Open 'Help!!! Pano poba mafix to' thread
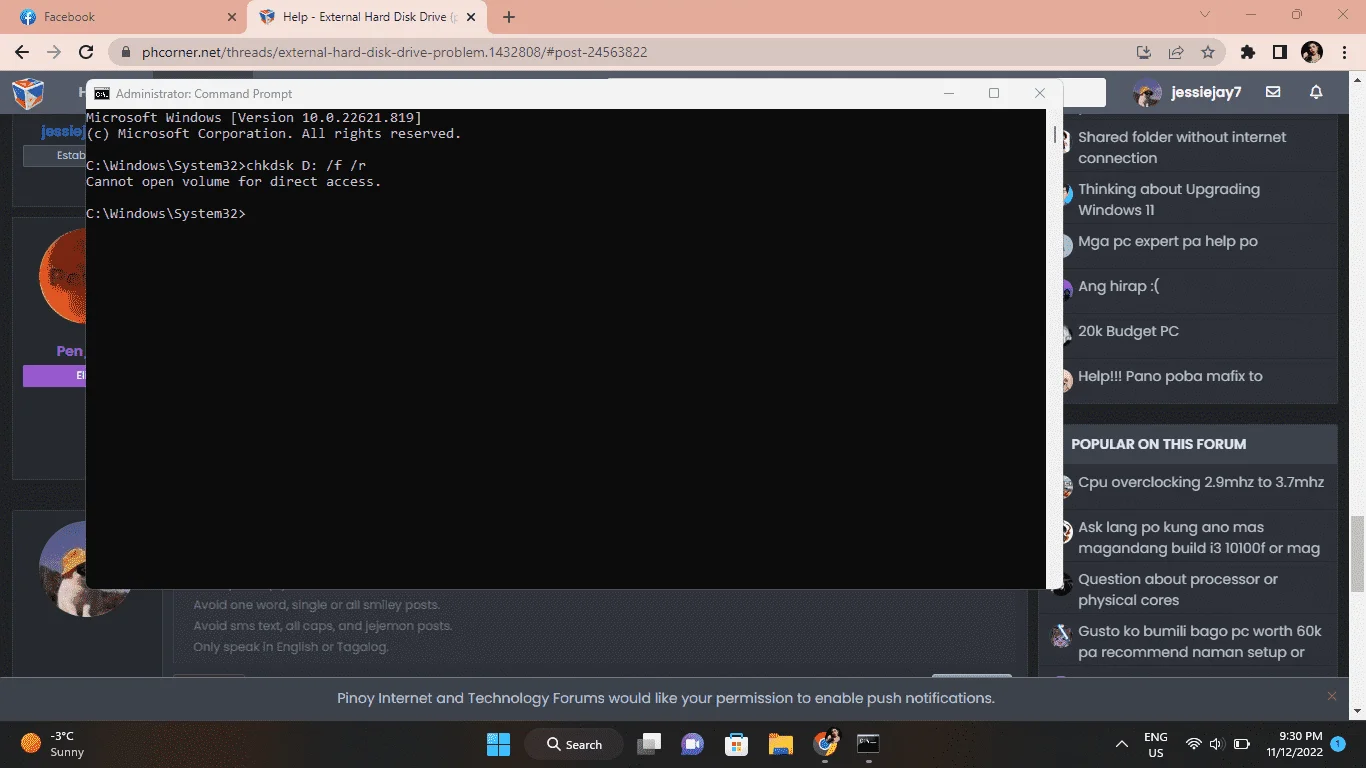Image resolution: width=1366 pixels, height=768 pixels. click(x=1170, y=376)
